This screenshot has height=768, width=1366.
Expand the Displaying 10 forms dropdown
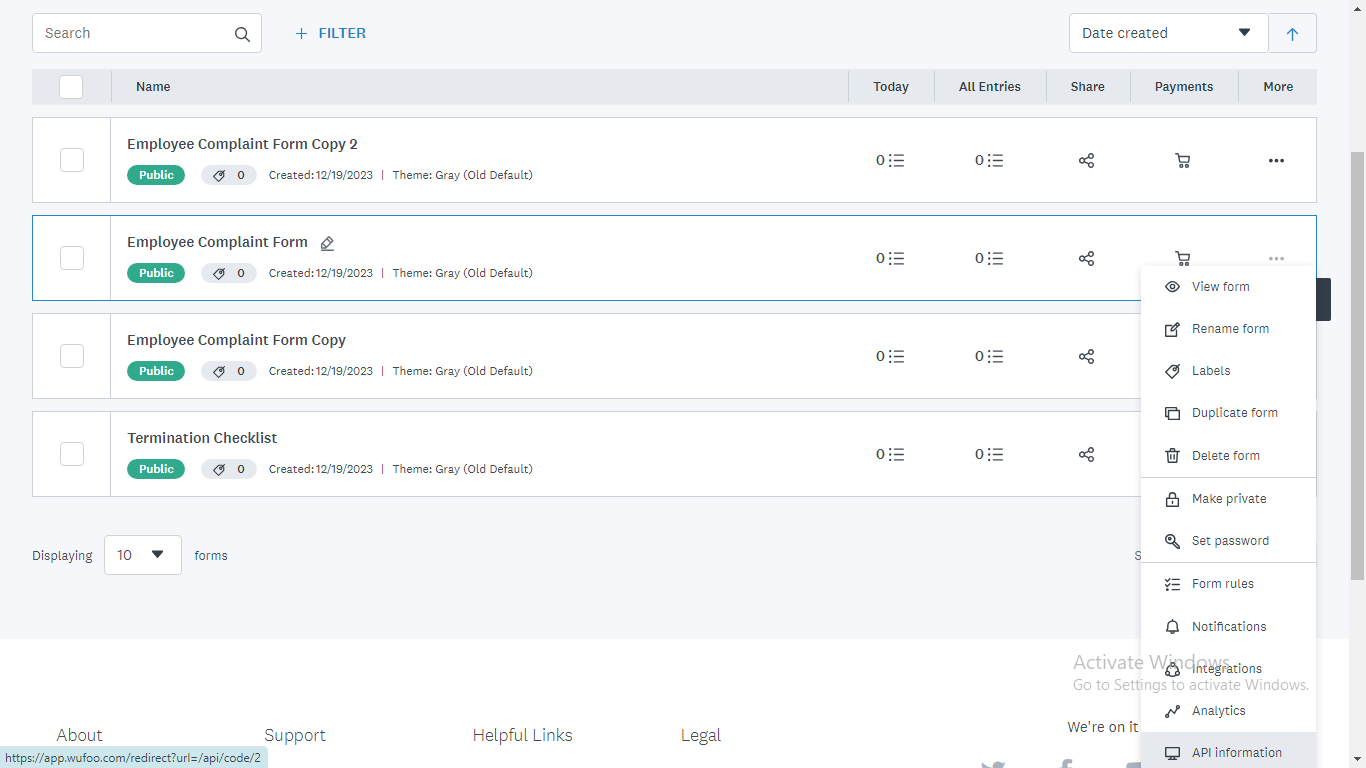tap(142, 555)
